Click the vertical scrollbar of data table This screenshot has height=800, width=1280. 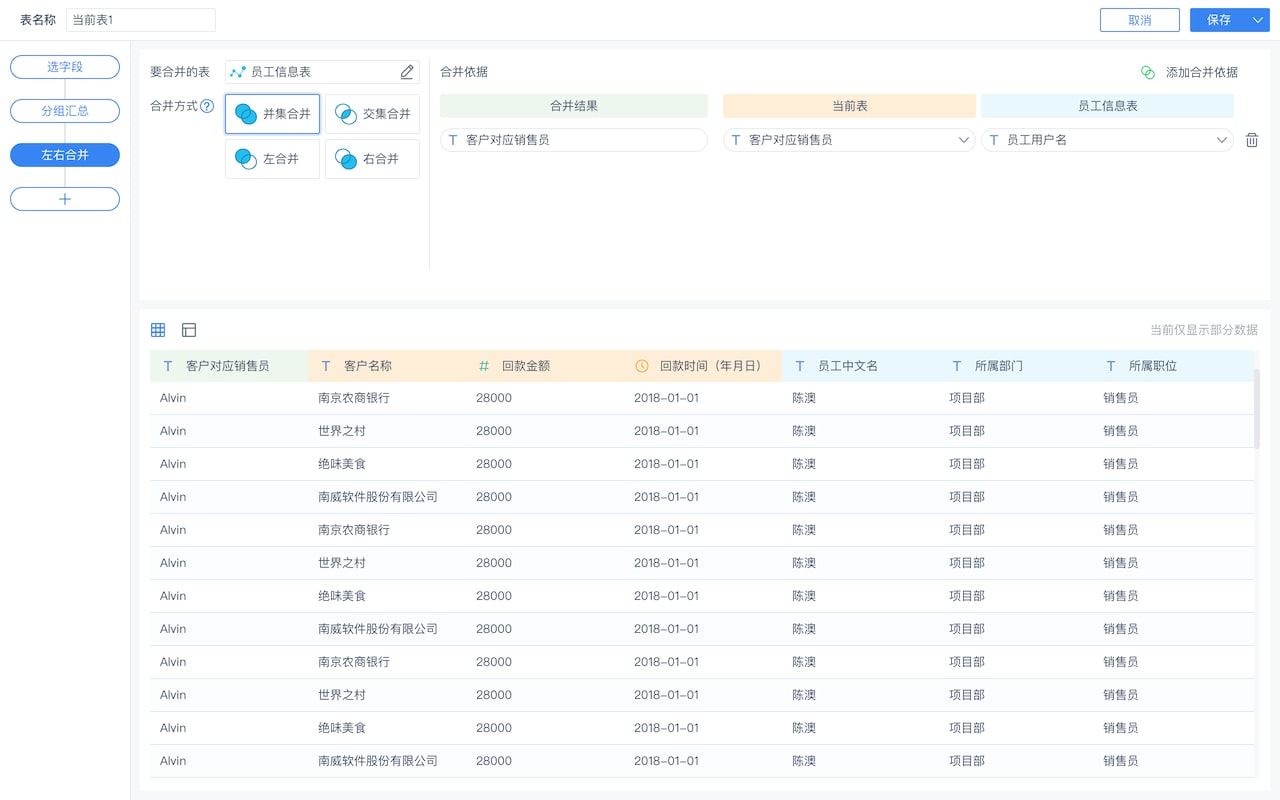pos(1257,408)
